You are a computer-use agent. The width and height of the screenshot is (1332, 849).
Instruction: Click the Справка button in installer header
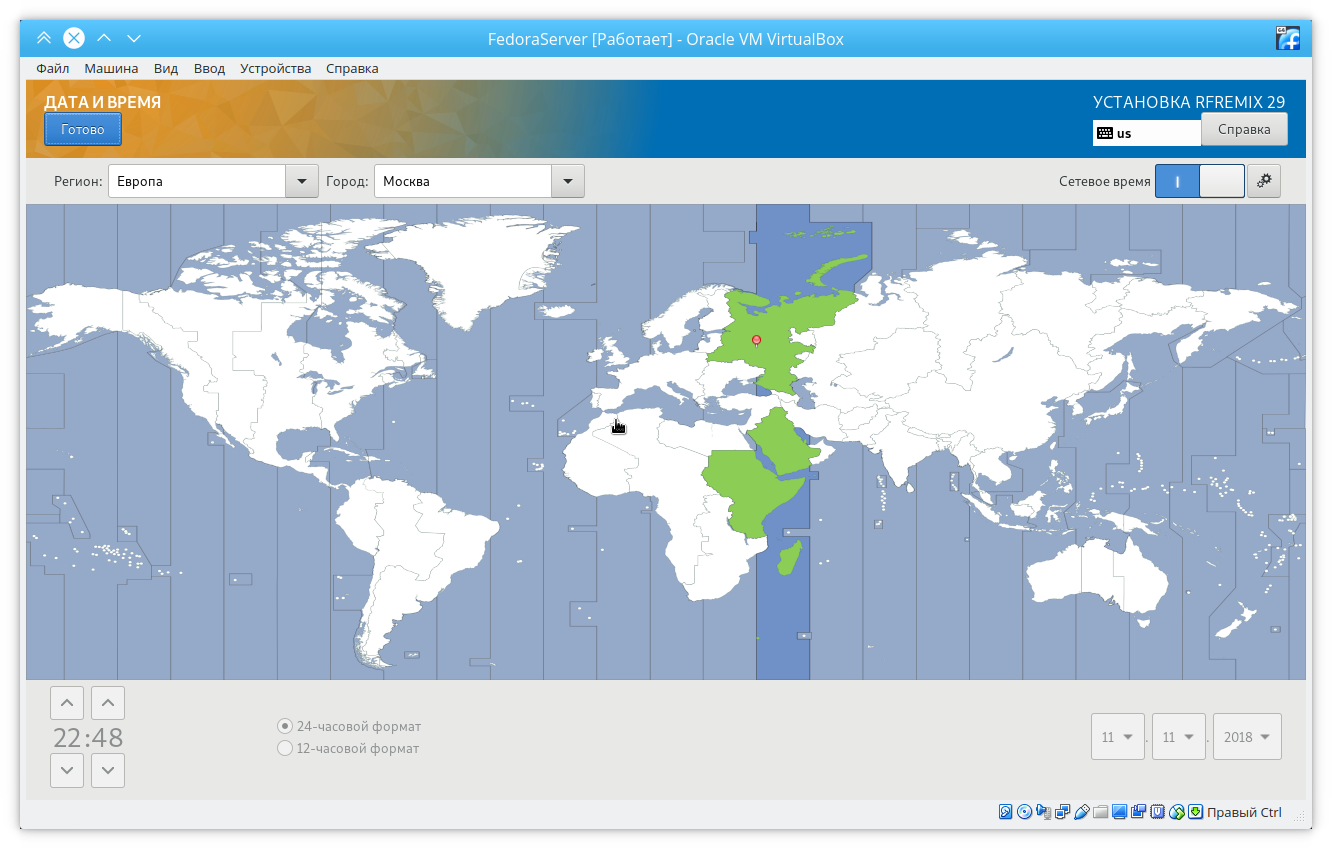click(x=1243, y=129)
